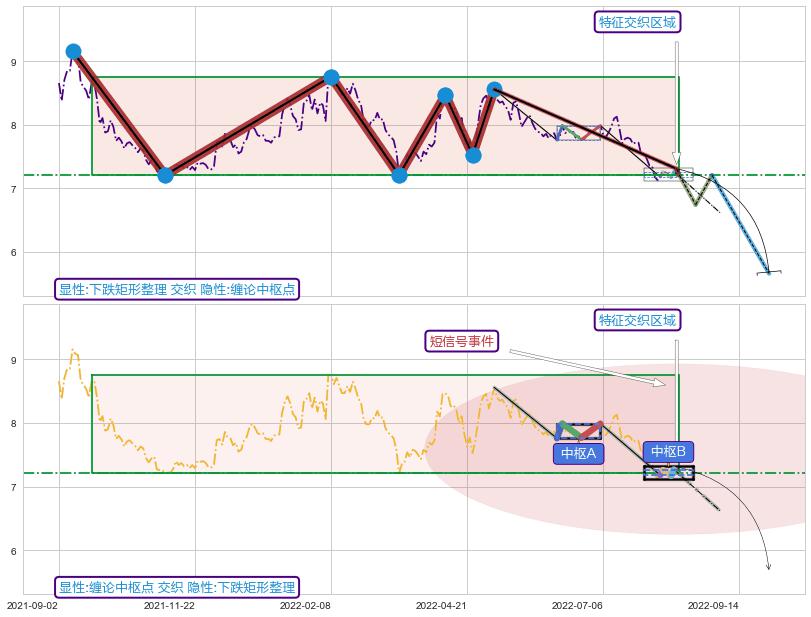Select the last blue marker starting the black trendline
The height and width of the screenshot is (617, 811).
click(494, 89)
